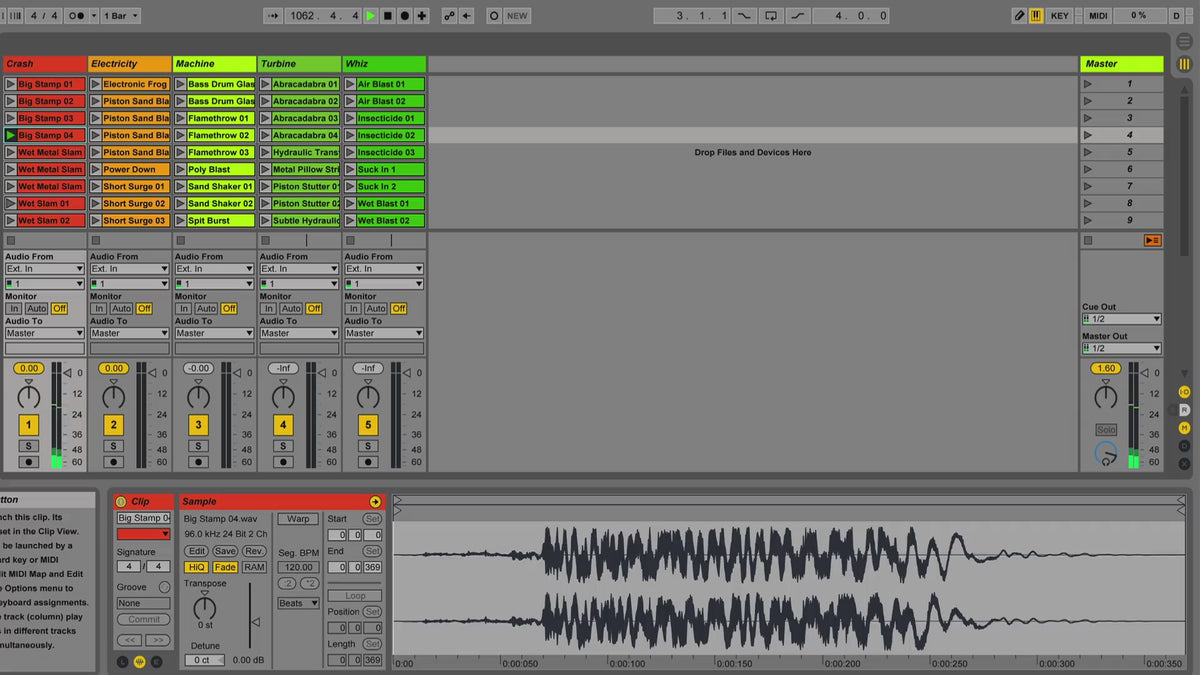
Task: Click Stop All Clips button in Master
Action: tap(1088, 241)
